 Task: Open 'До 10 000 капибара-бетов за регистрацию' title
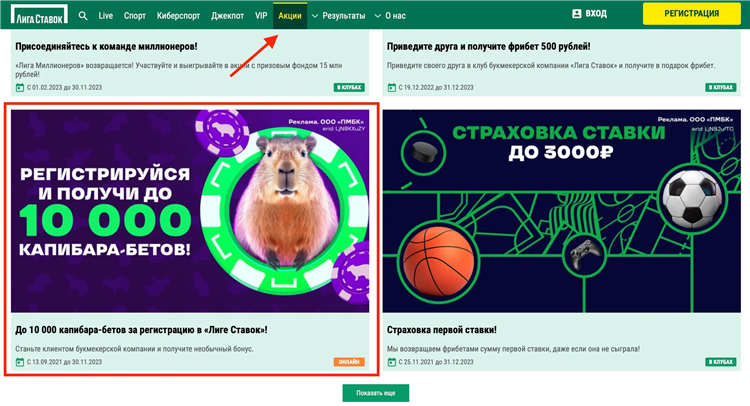click(142, 330)
